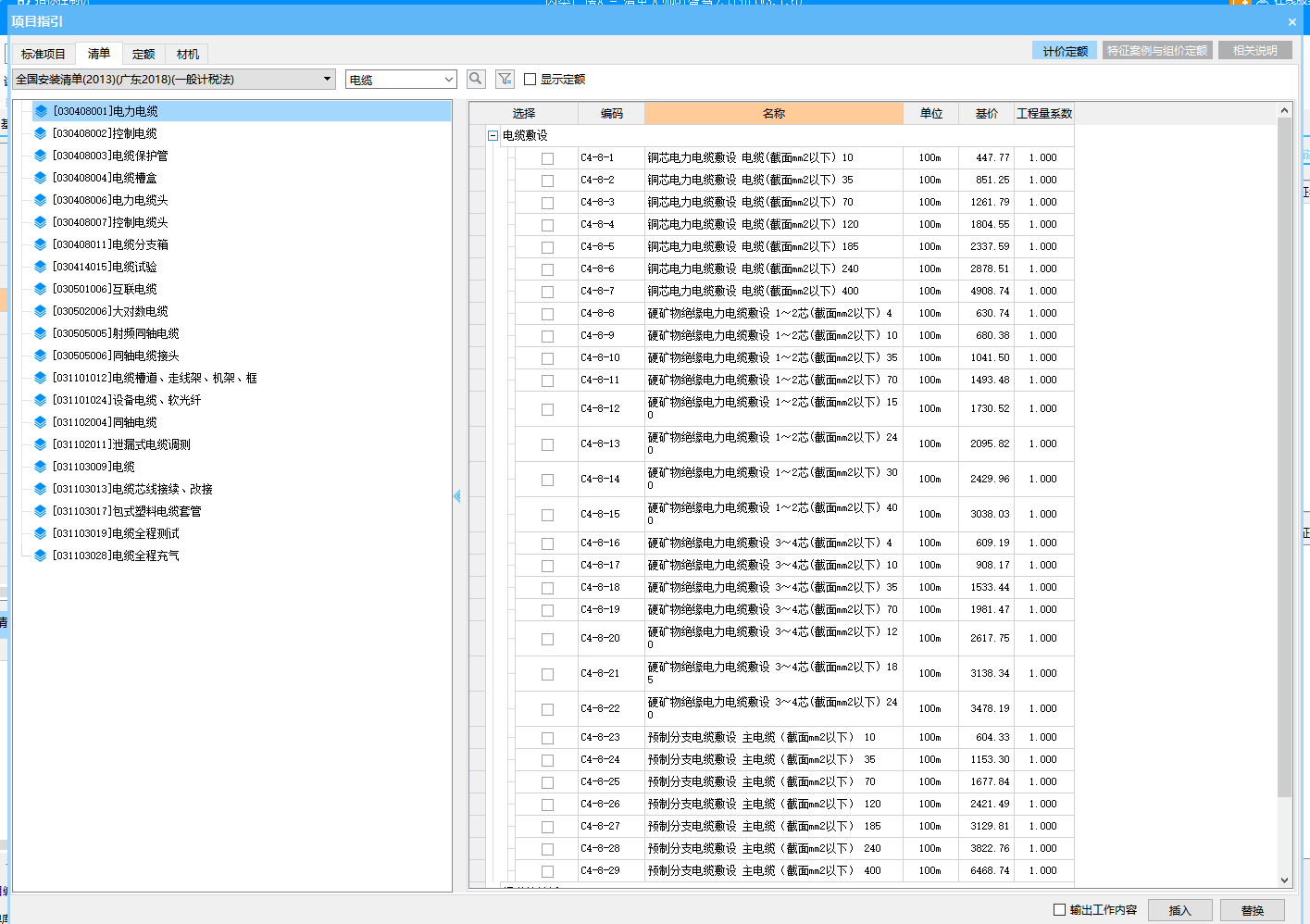Image resolution: width=1310 pixels, height=924 pixels.
Task: Click layer icon beside 031103019 电缆全程测试
Action: [41, 533]
